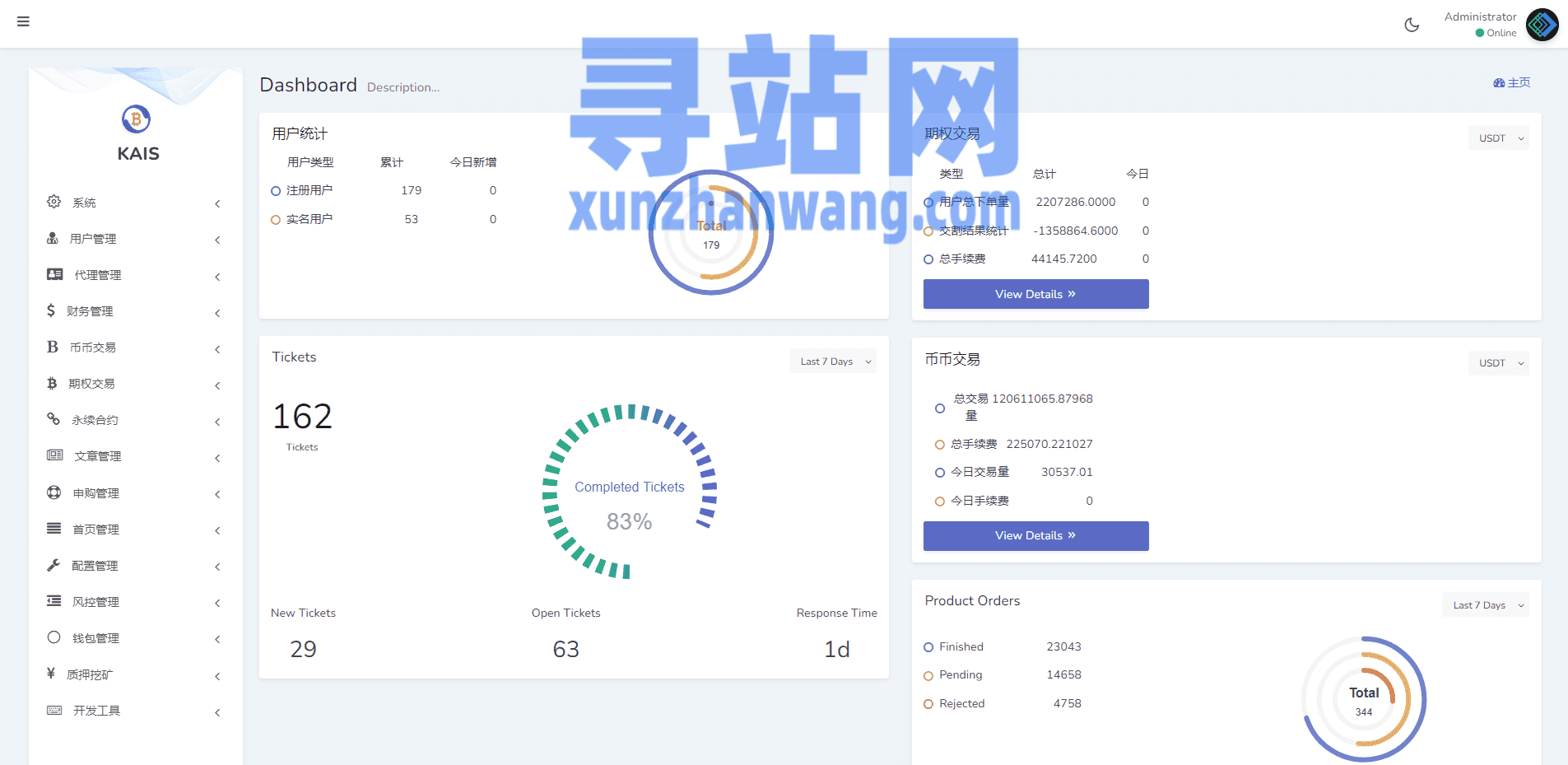Open the 申购管理 menu item
1568x765 pixels.
(x=136, y=493)
